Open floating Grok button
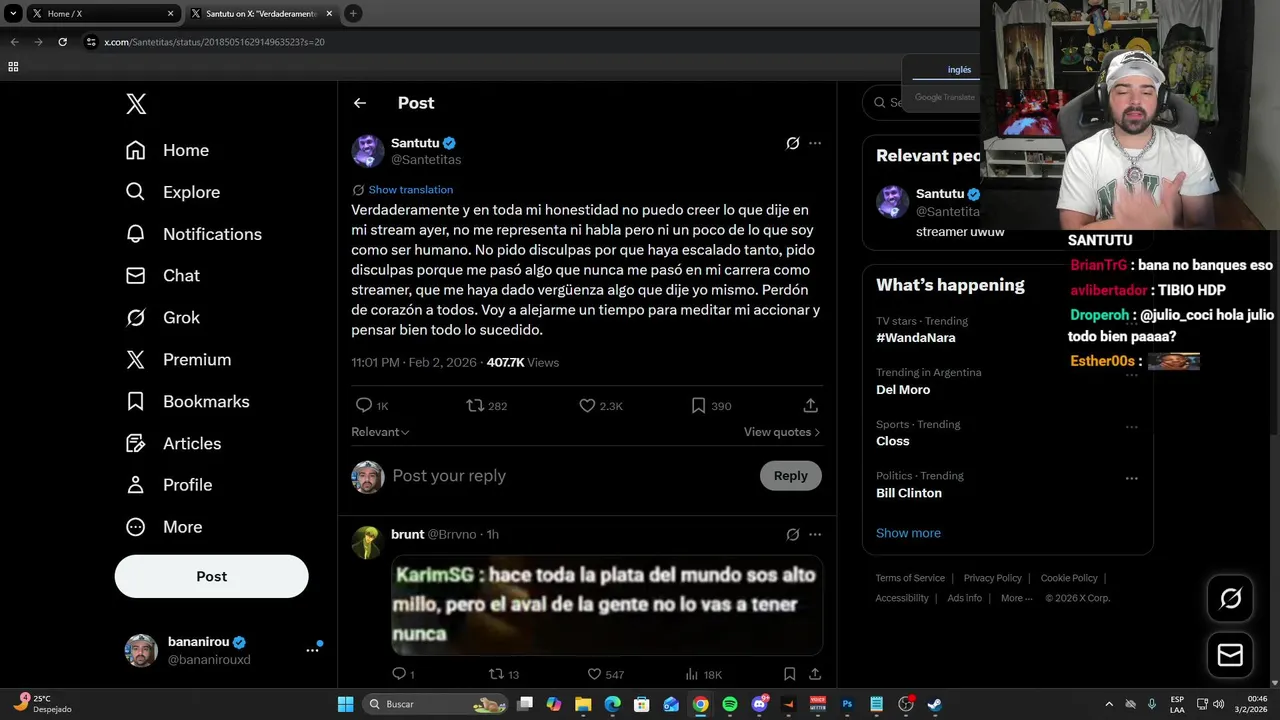Image resolution: width=1280 pixels, height=720 pixels. 1230,598
